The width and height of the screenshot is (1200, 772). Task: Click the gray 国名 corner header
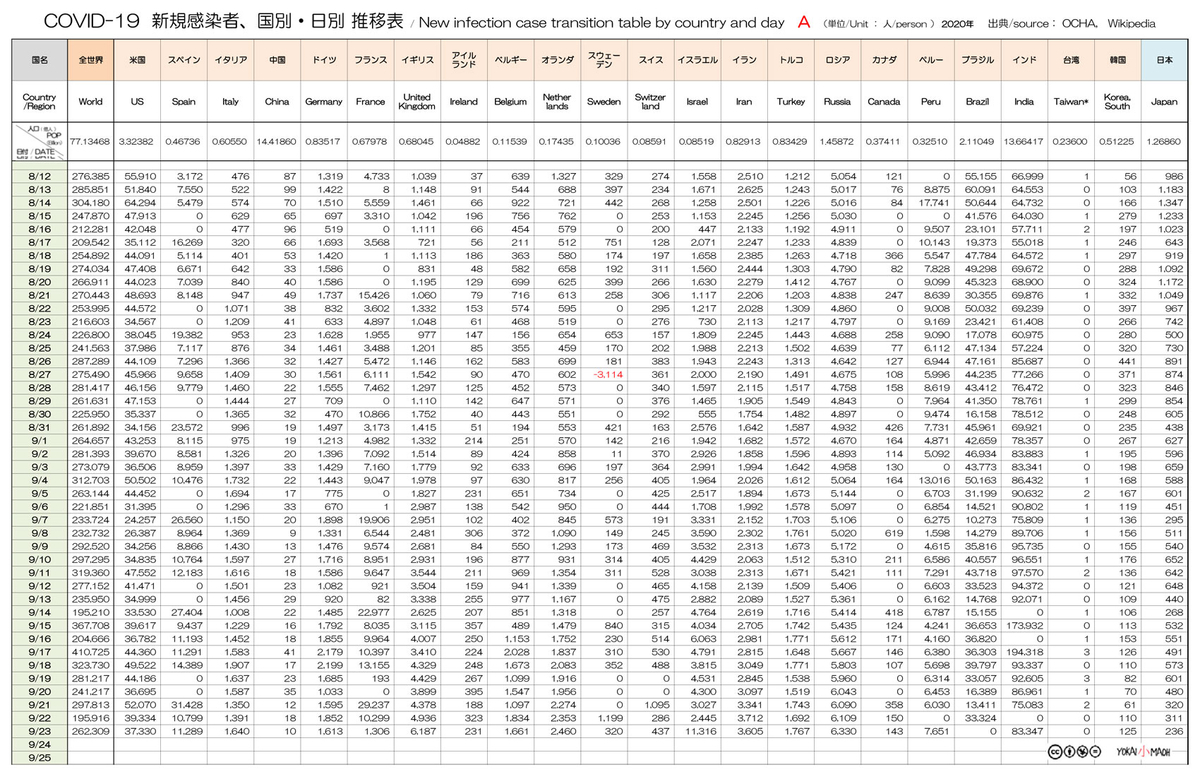point(40,59)
